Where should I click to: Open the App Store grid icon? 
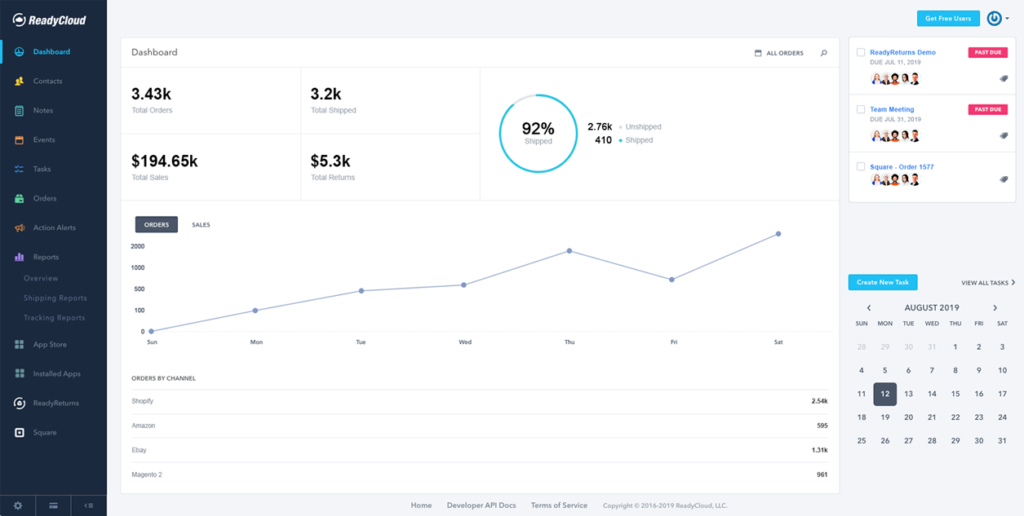coord(20,345)
